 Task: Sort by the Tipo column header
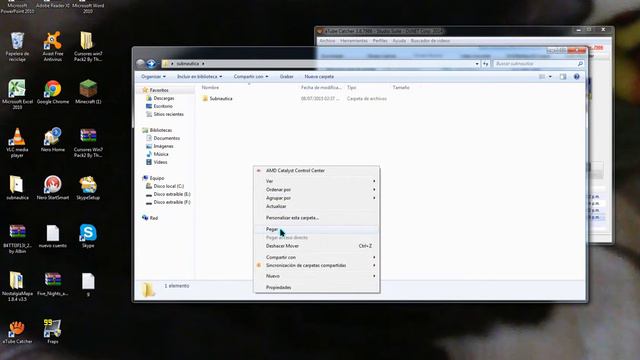351,87
